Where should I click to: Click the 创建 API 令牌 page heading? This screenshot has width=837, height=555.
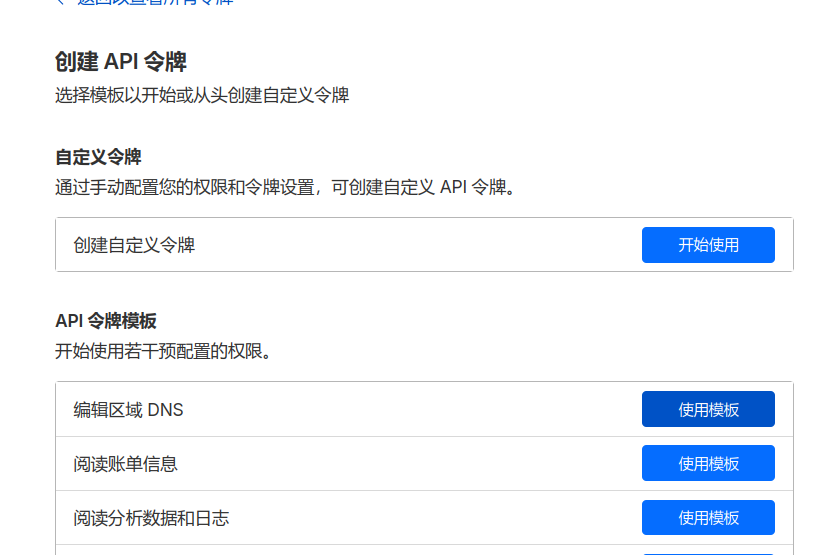click(120, 62)
